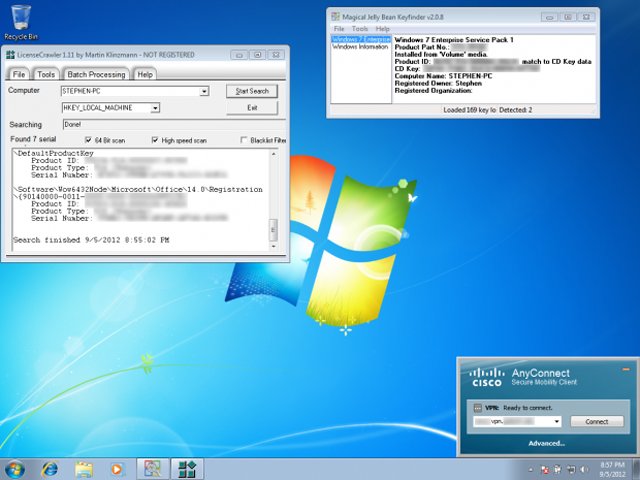Open the Batch Processing tab

click(x=96, y=74)
